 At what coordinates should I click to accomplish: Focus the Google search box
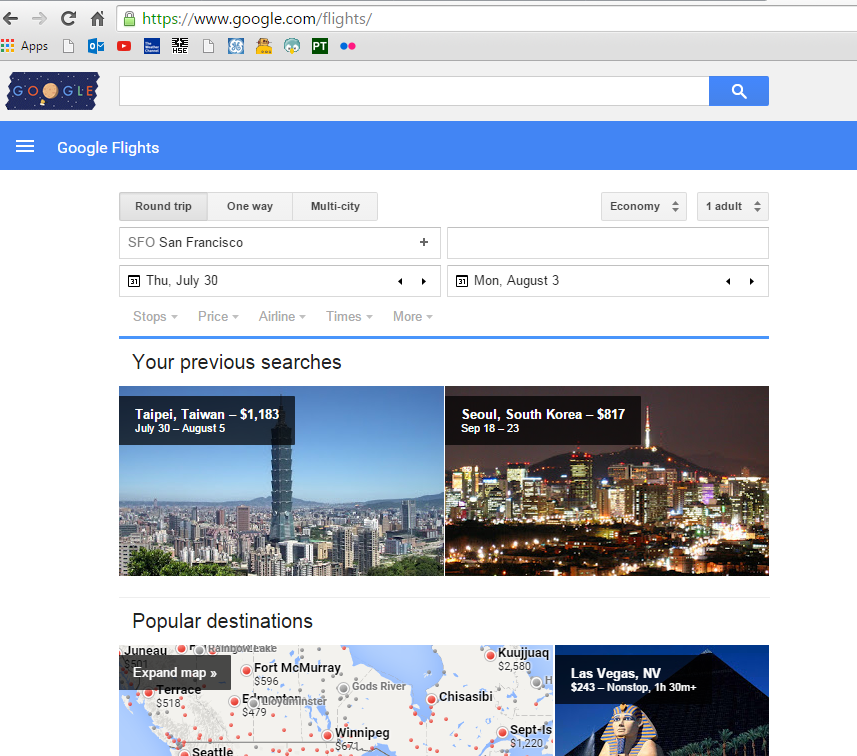tap(414, 91)
